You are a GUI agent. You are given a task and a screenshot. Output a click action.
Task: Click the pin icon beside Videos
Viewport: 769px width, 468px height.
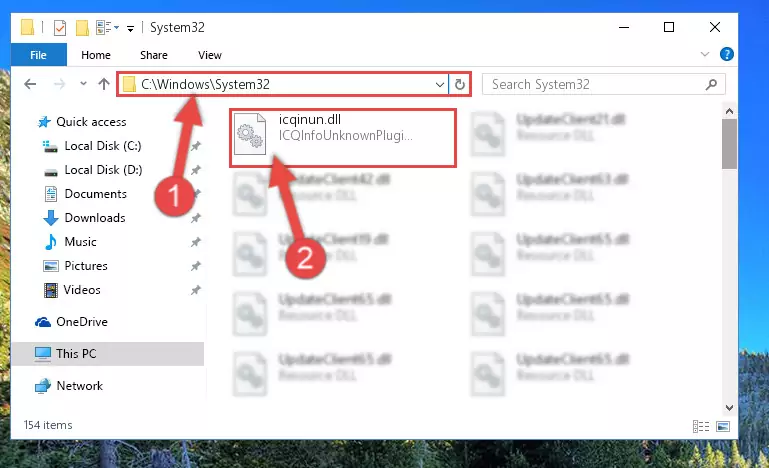(196, 290)
